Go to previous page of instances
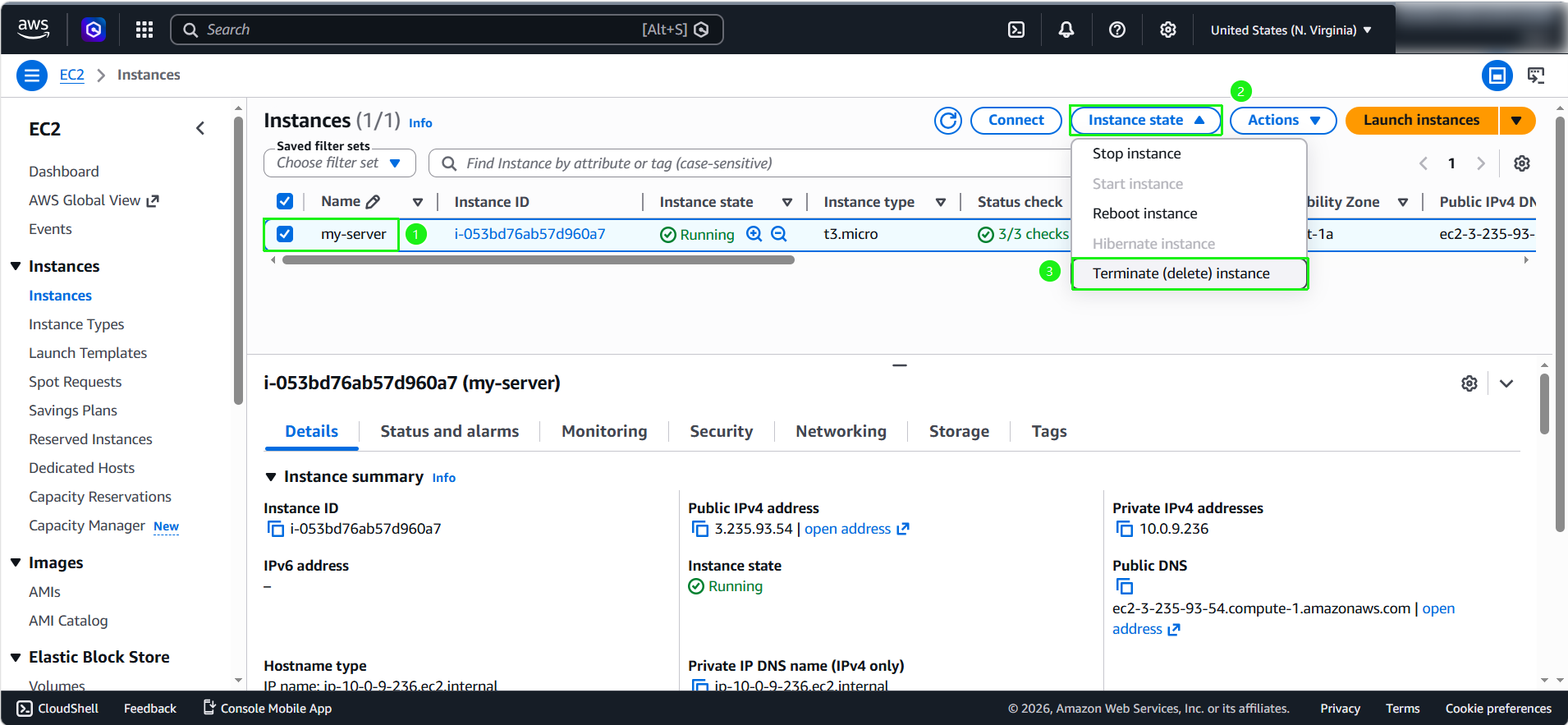Viewport: 1568px width, 725px height. [1424, 163]
